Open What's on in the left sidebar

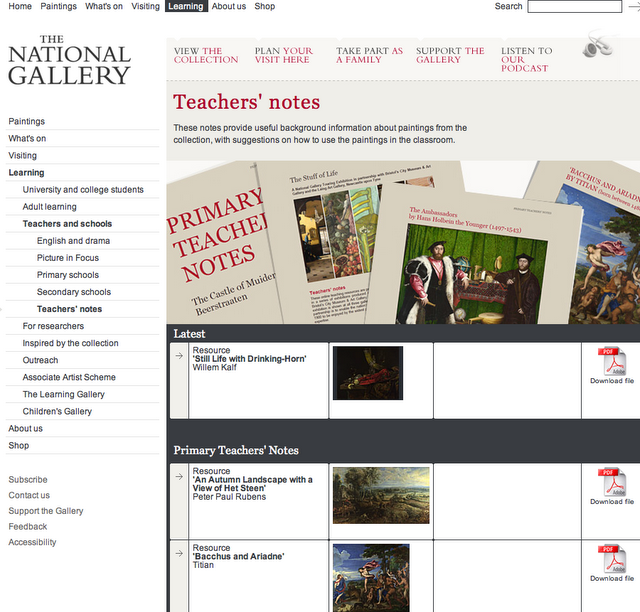click(27, 138)
